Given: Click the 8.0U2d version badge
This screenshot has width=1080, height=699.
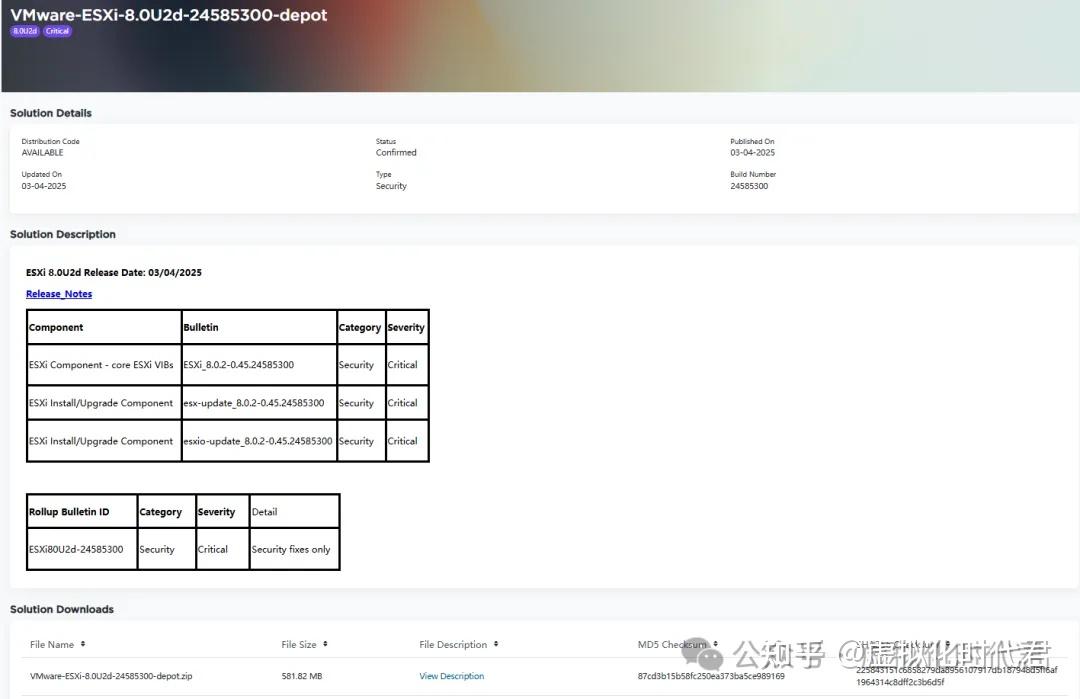Looking at the screenshot, I should click(x=25, y=31).
